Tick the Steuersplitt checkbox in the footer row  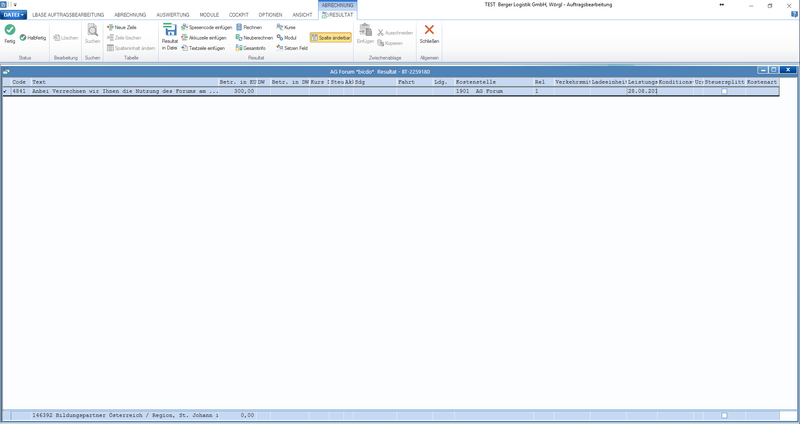[x=724, y=415]
